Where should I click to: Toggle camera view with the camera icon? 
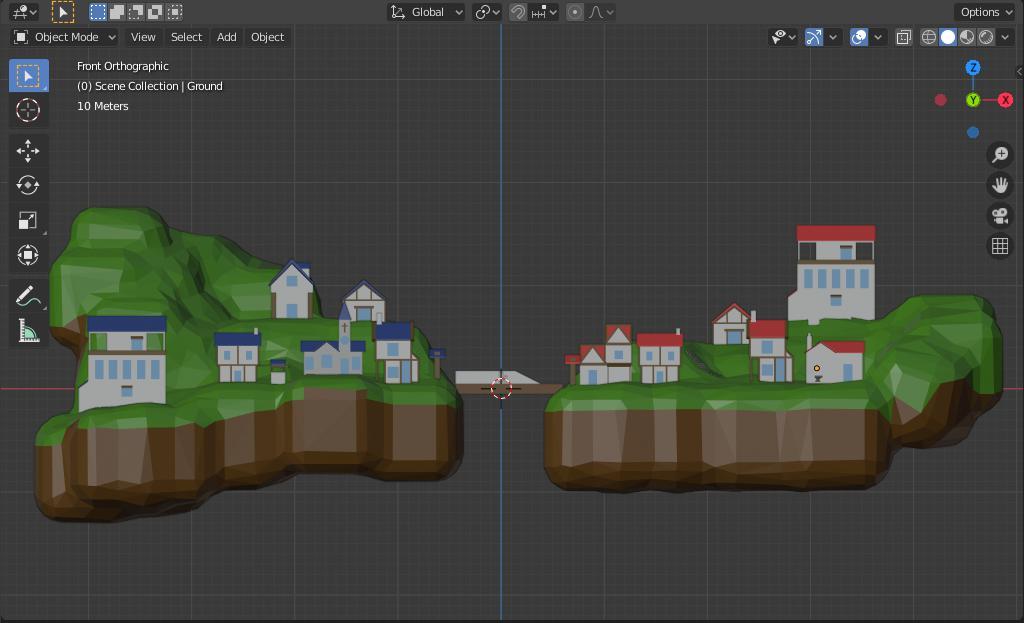[x=999, y=216]
